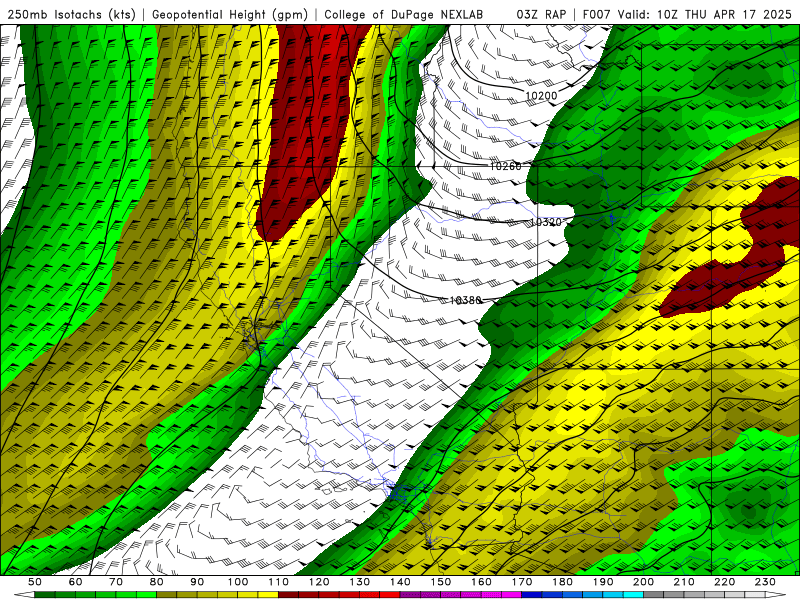Click the 220 tick label on the colorbar

[724, 582]
